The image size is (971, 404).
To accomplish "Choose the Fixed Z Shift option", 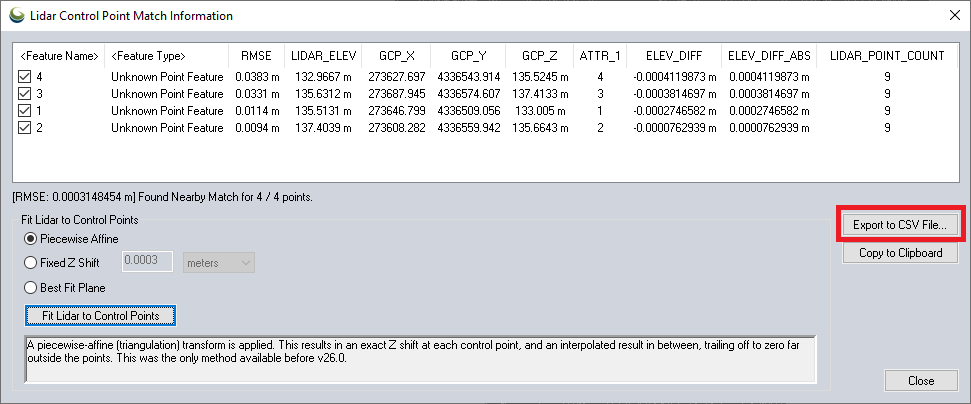I will [x=33, y=262].
